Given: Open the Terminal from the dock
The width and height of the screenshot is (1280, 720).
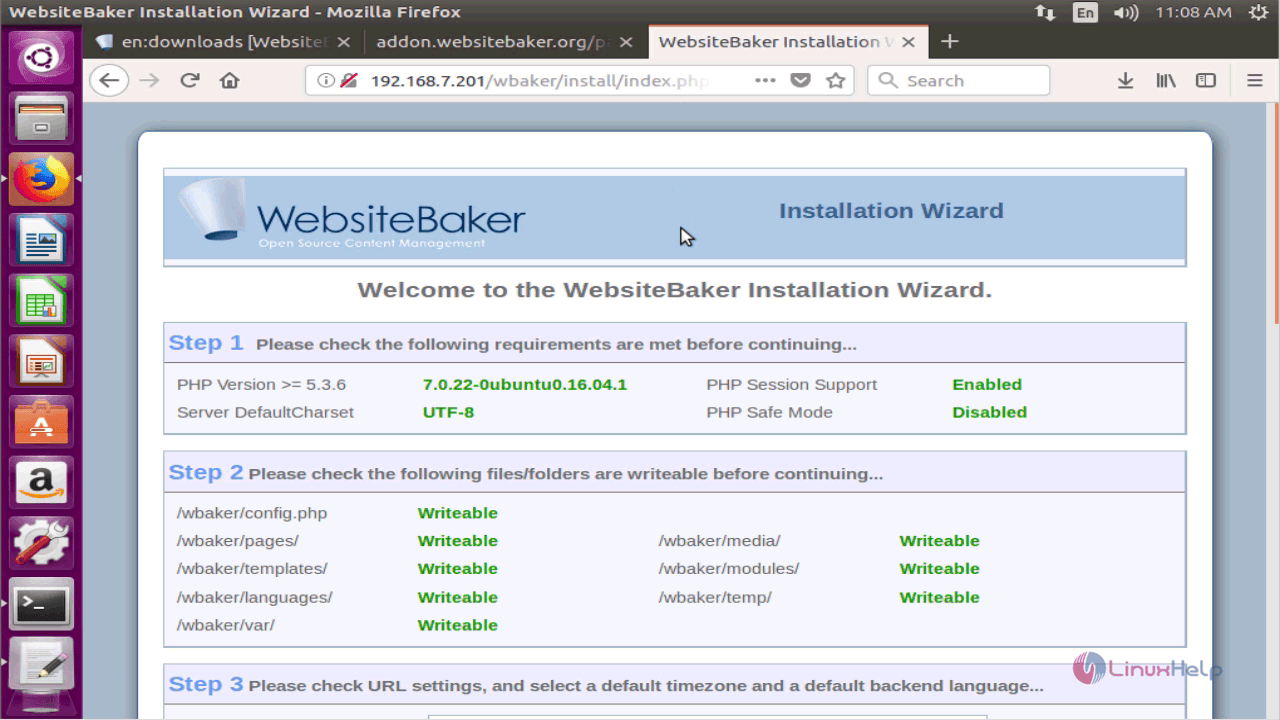Looking at the screenshot, I should point(41,605).
